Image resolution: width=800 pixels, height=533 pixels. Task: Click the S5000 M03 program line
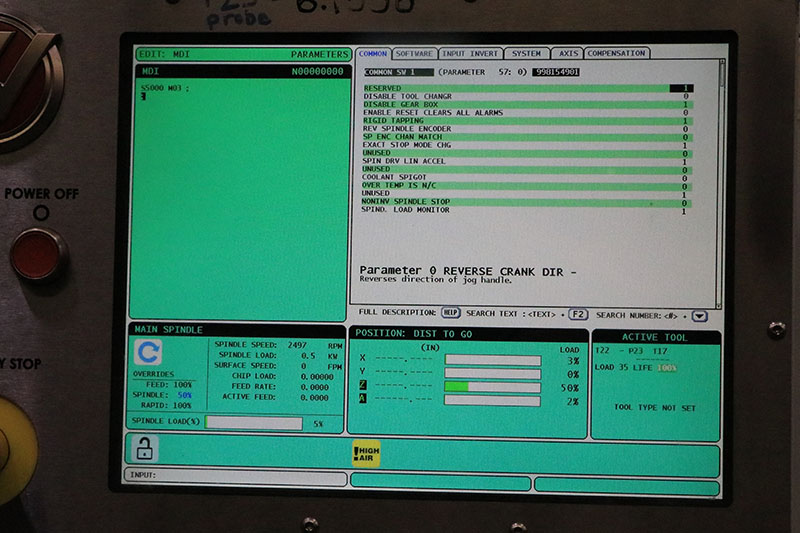[x=165, y=88]
